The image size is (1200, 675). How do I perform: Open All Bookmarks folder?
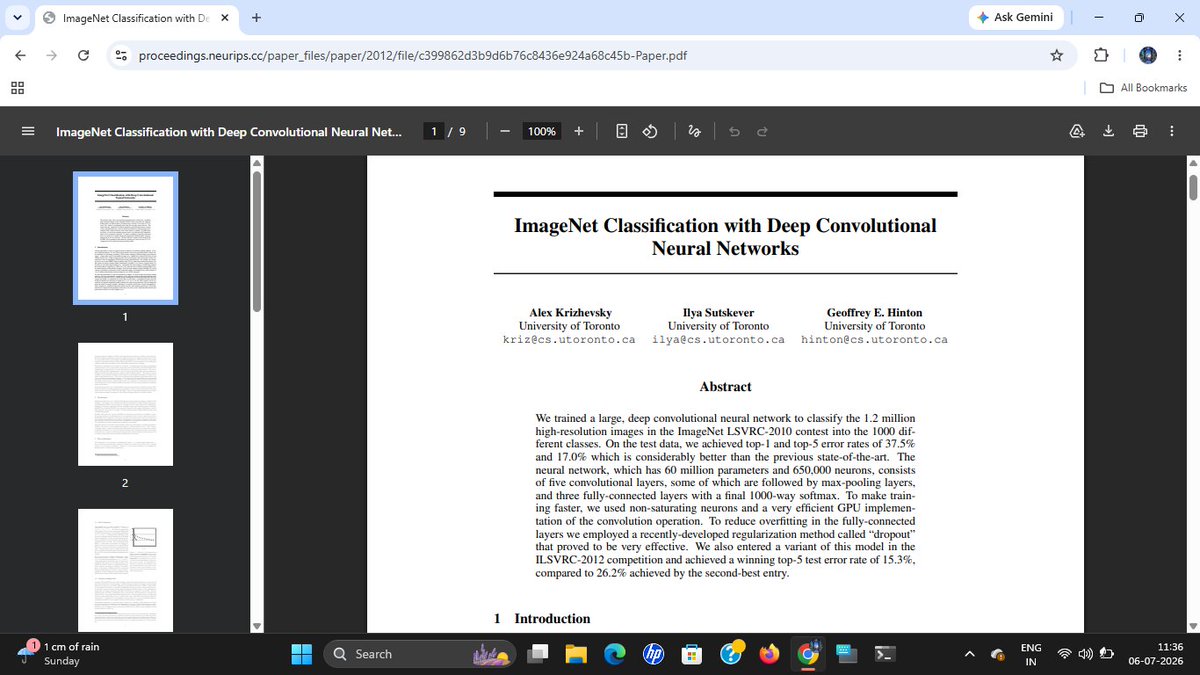pos(1143,88)
